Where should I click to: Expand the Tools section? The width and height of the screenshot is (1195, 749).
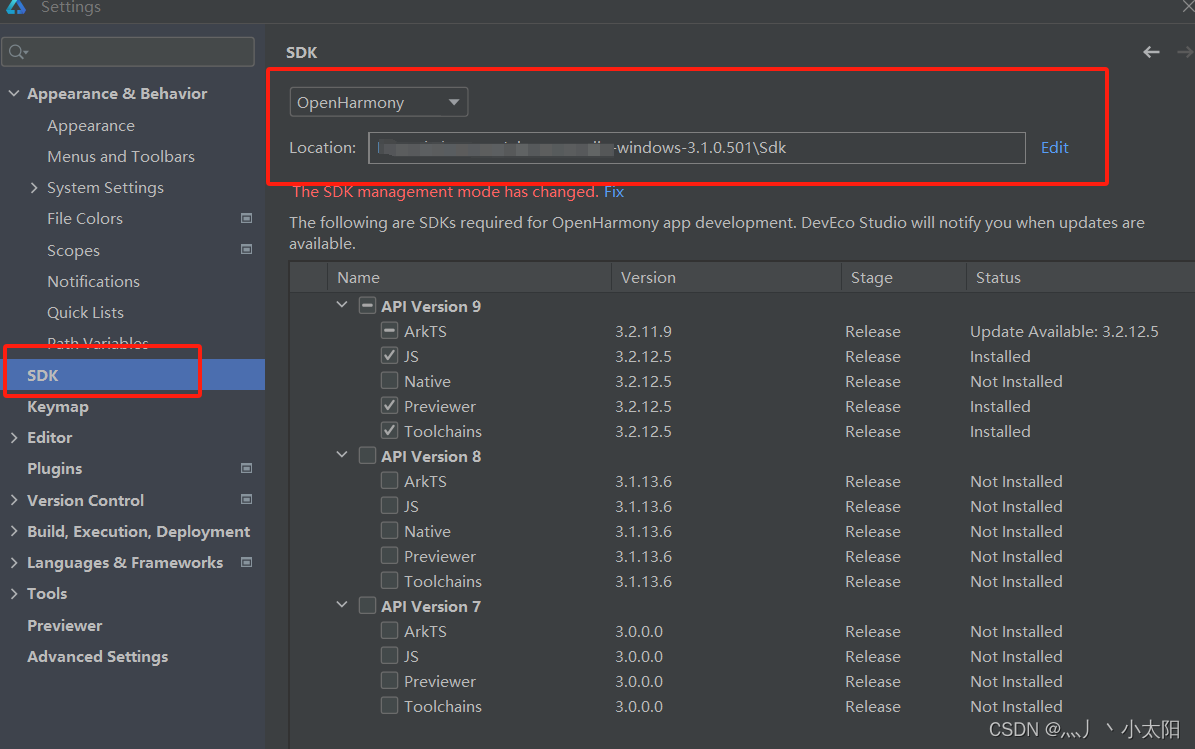click(14, 594)
